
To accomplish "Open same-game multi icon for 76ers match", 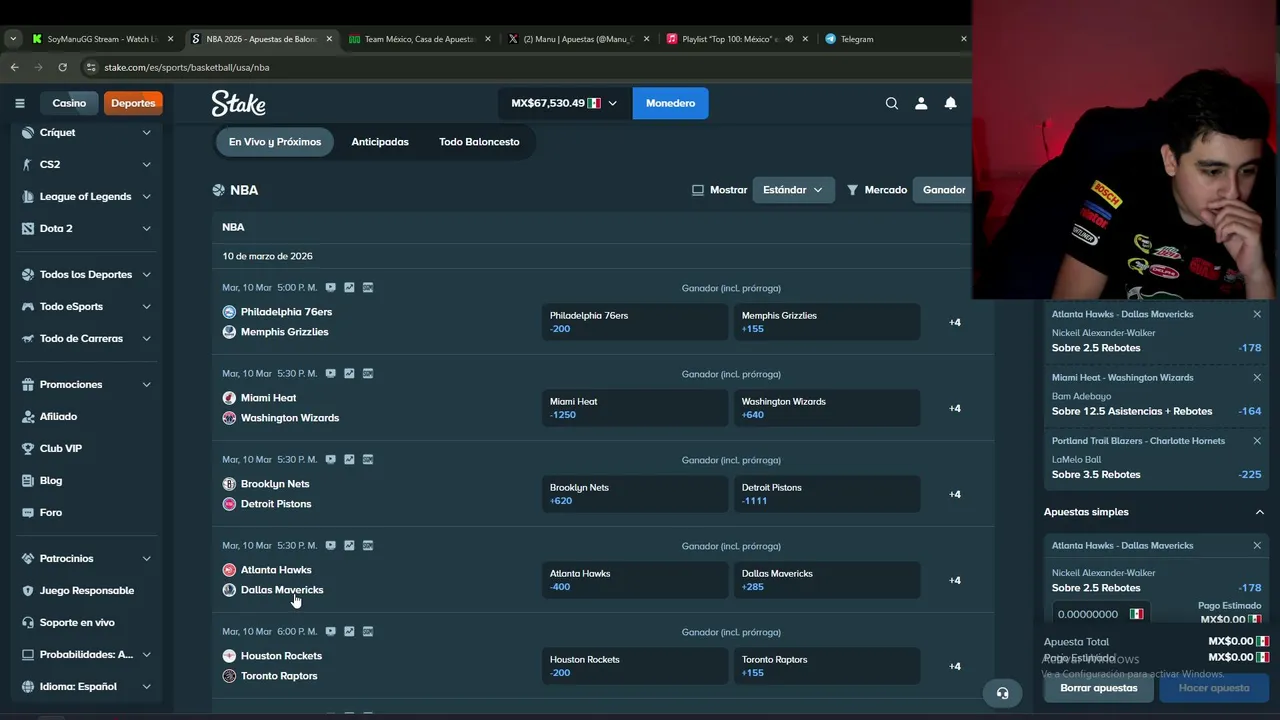I will click(368, 288).
